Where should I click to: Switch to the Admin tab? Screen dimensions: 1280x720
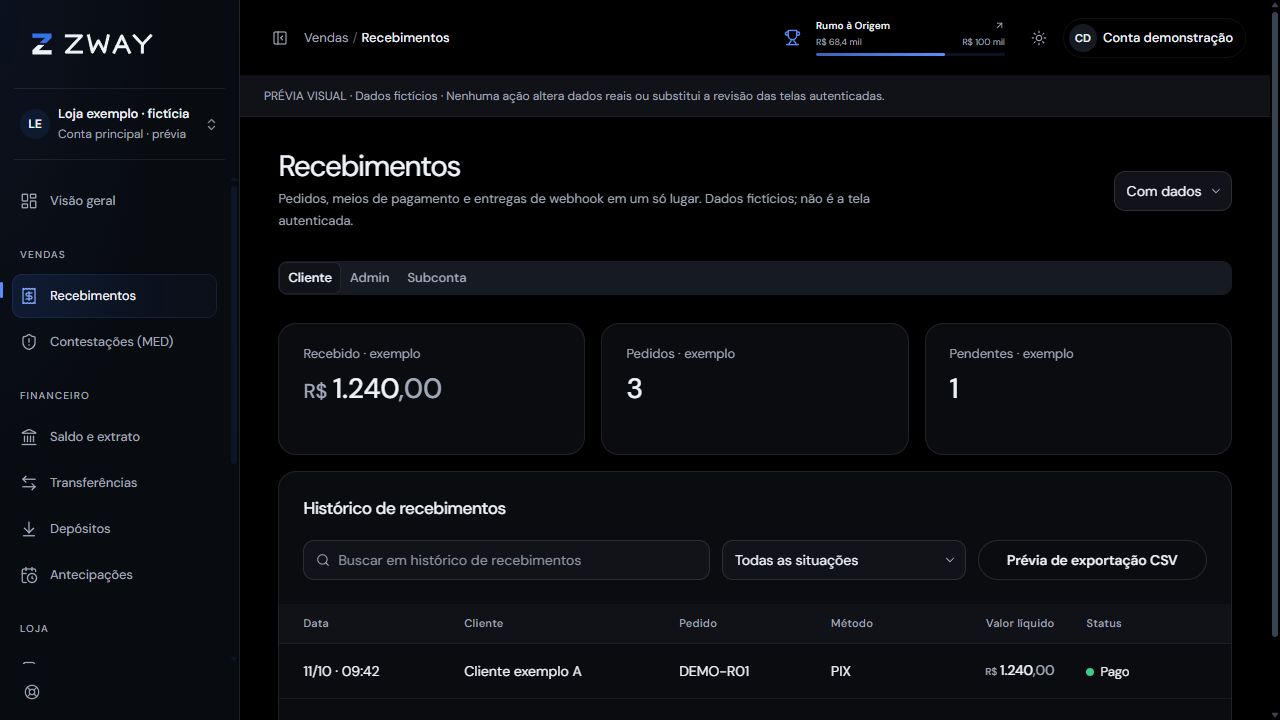(370, 278)
